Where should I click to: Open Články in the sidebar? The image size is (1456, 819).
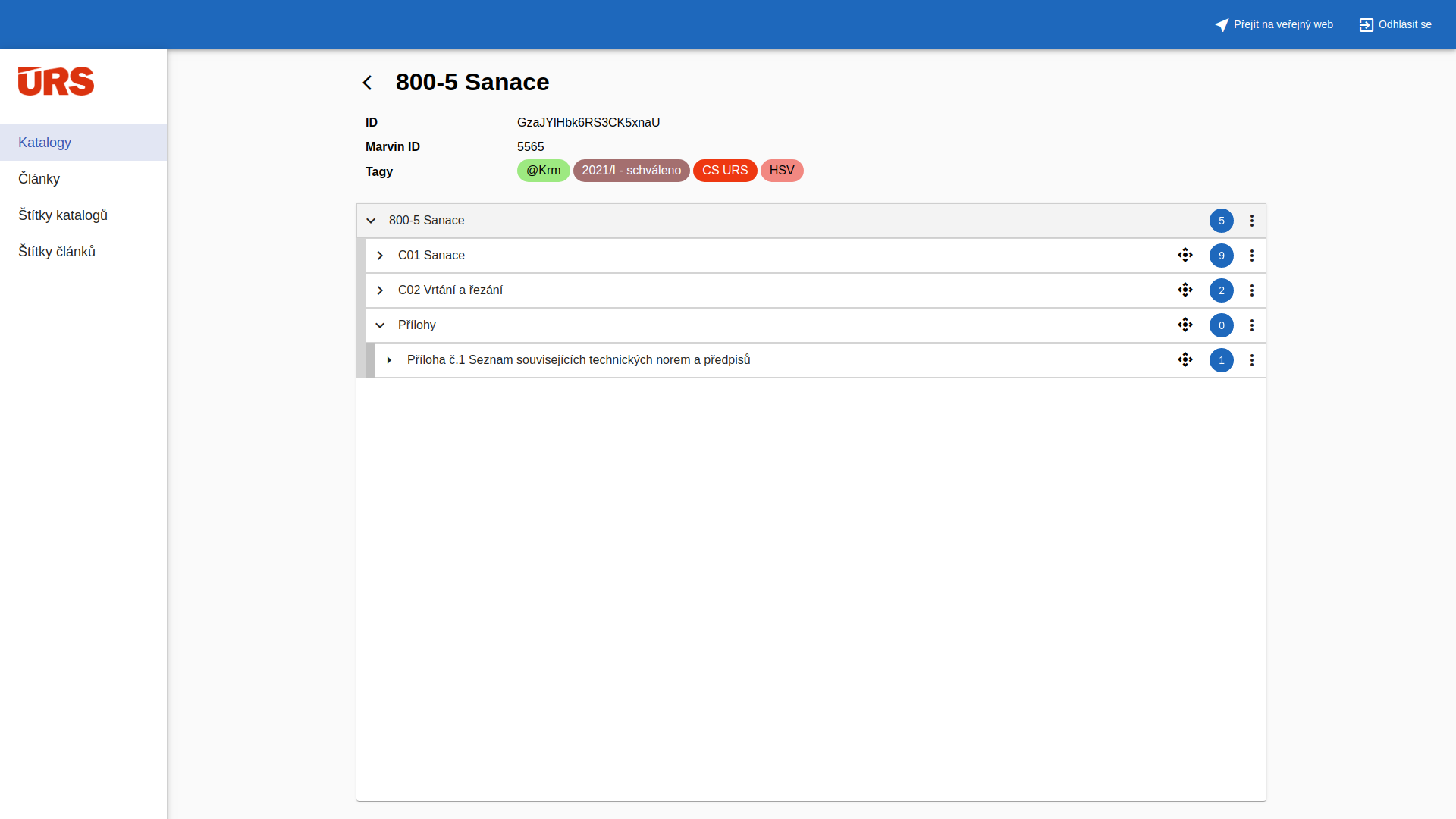point(83,179)
